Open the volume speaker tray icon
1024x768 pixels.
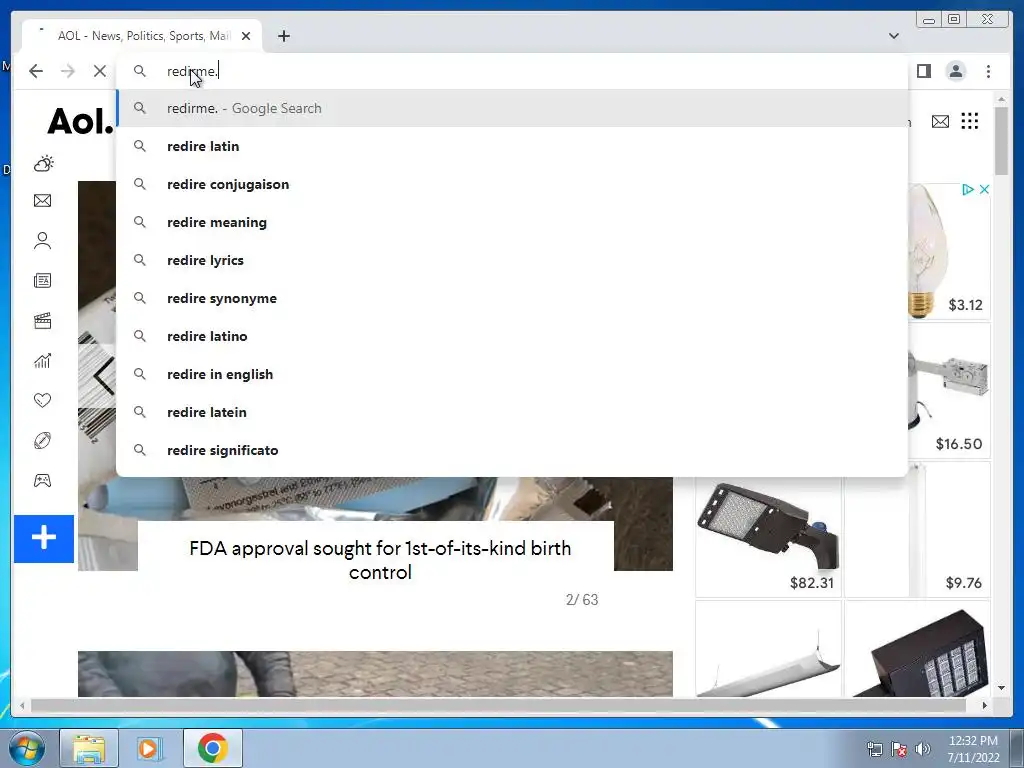pyautogui.click(x=923, y=749)
